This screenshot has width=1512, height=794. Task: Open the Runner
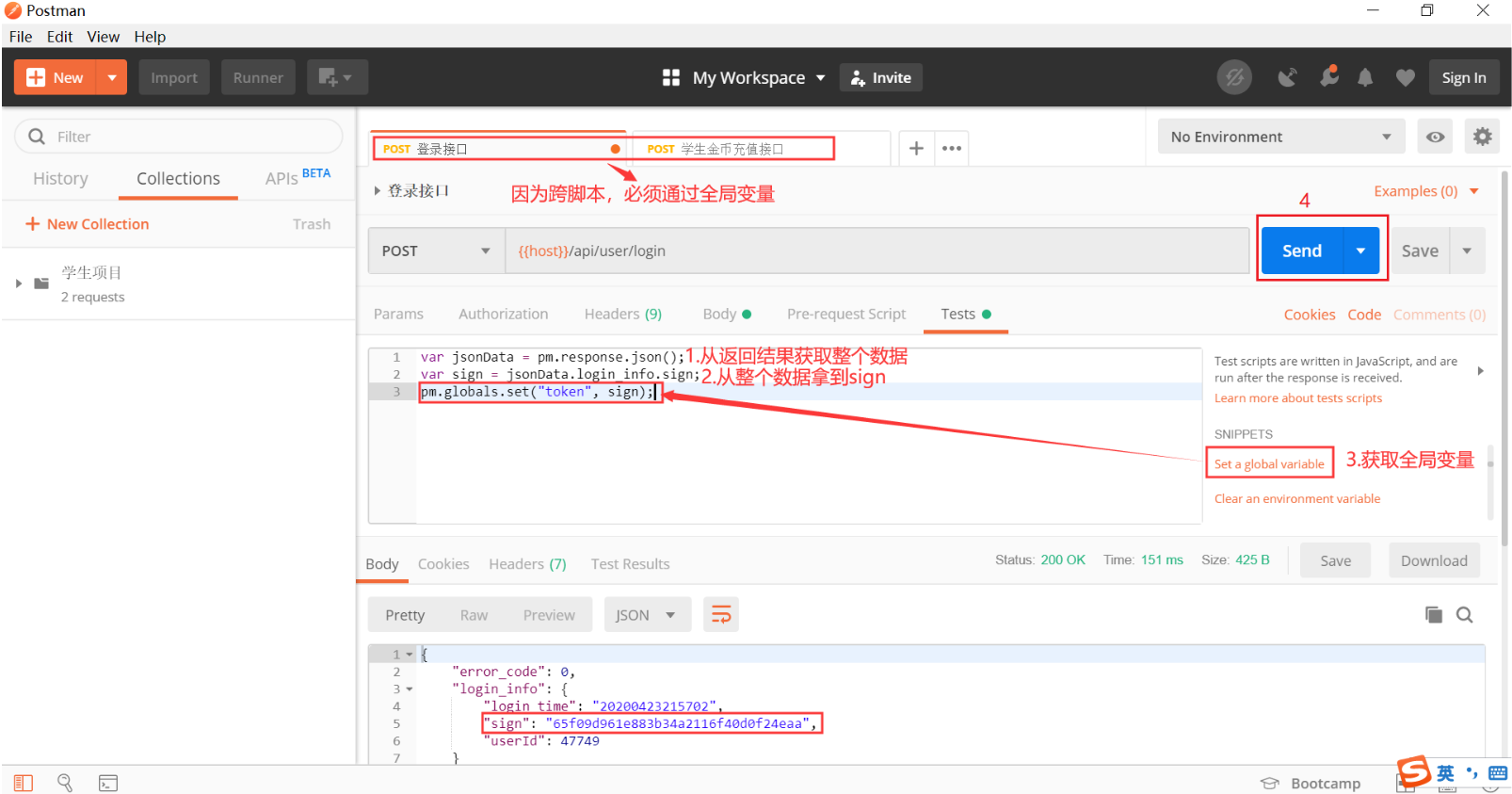click(x=258, y=77)
